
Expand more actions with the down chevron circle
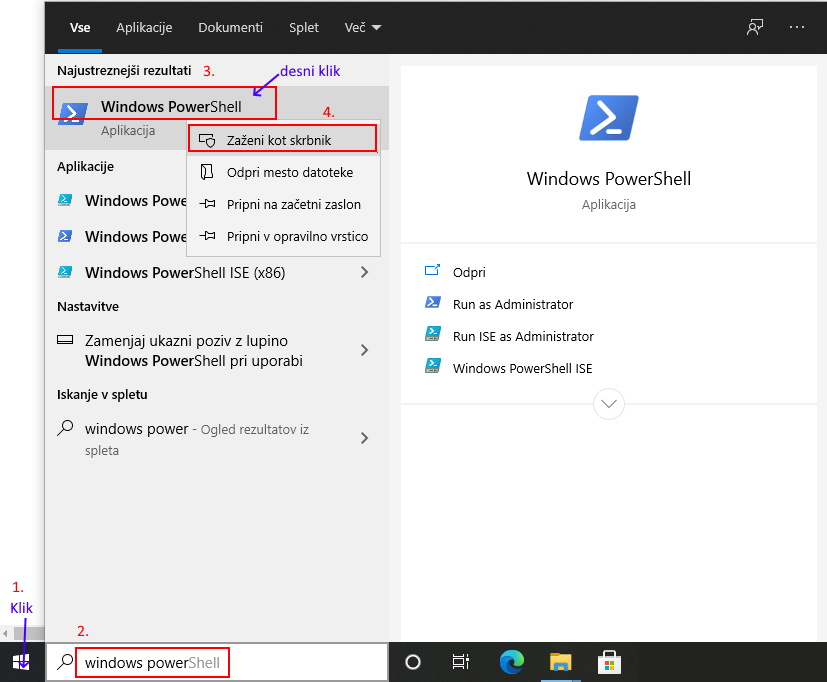click(609, 404)
